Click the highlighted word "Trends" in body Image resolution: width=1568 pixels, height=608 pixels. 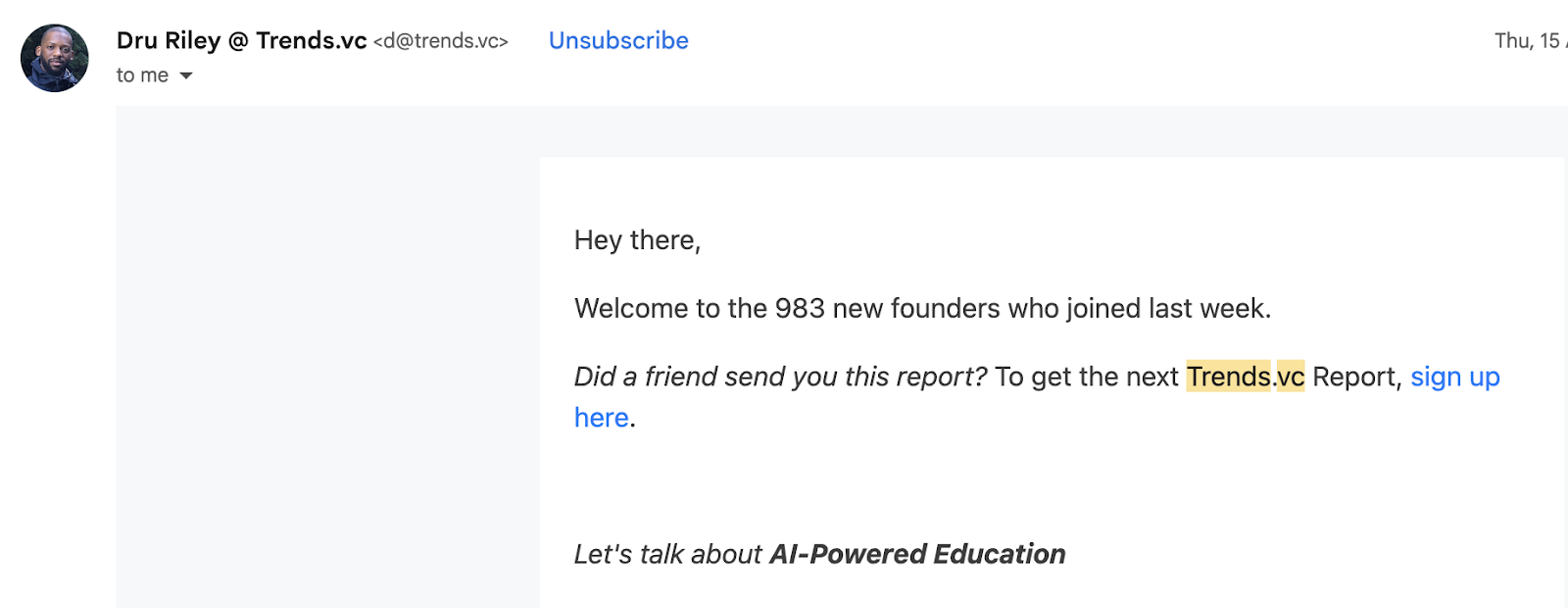(1228, 377)
